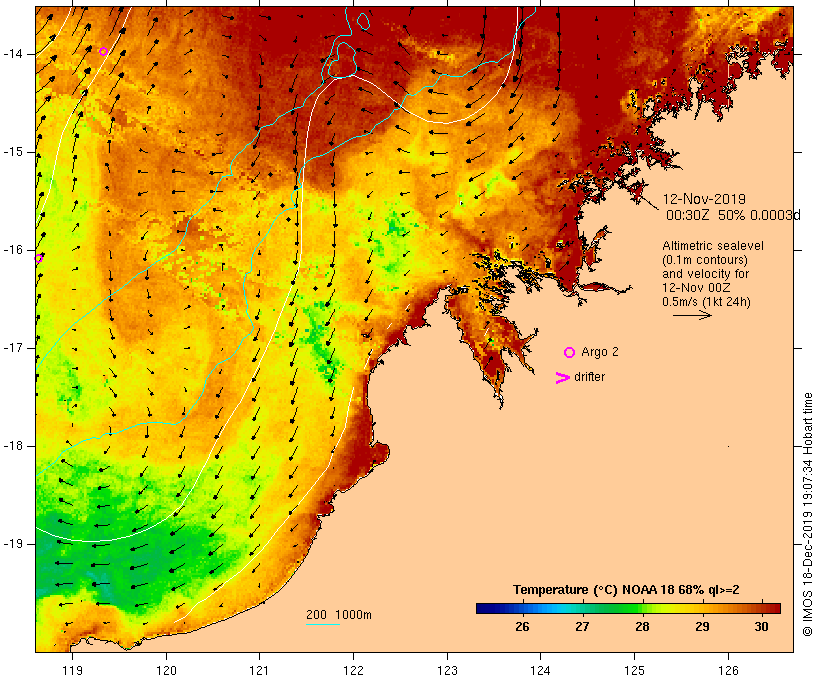Click the Argo float marker near -14 latitude
Viewport: 820px width, 680px height.
[104, 51]
